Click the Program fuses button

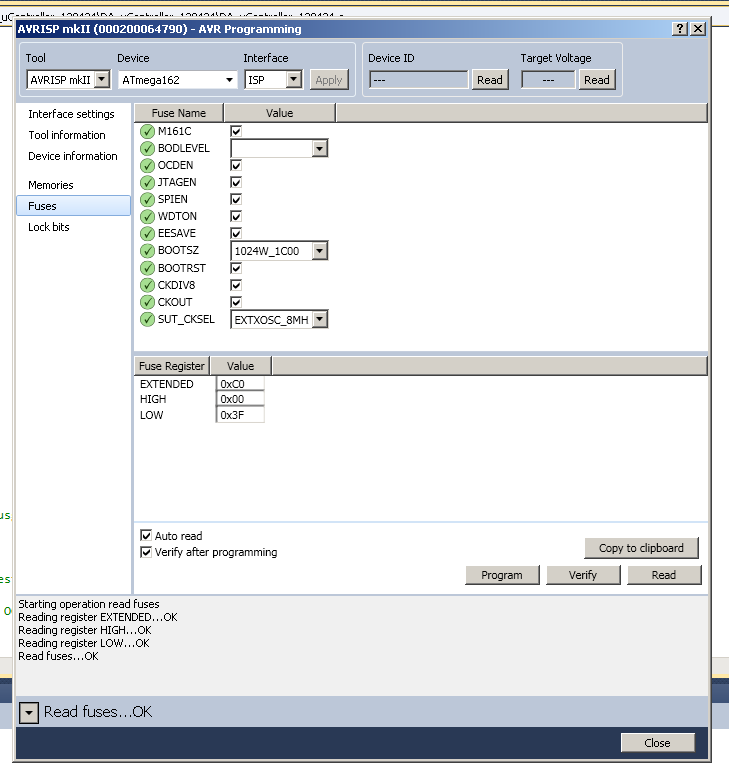[502, 575]
